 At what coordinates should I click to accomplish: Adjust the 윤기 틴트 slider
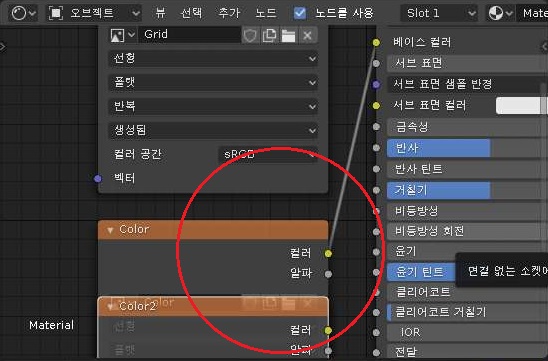421,272
